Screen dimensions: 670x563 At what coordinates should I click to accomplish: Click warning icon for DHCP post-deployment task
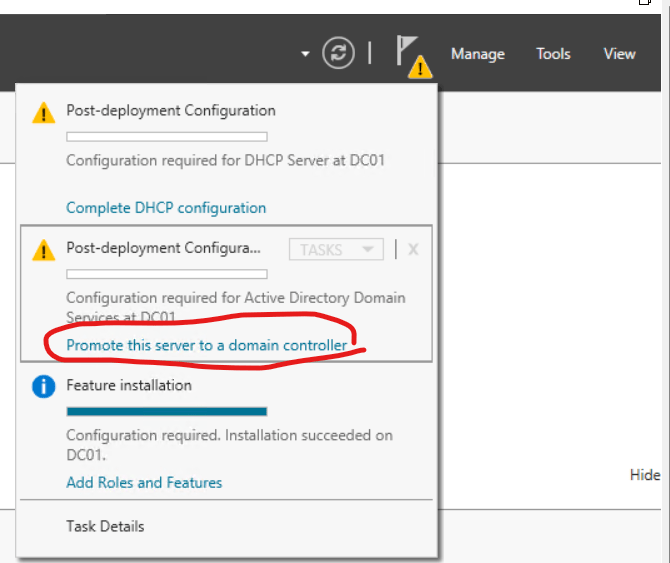click(x=44, y=113)
